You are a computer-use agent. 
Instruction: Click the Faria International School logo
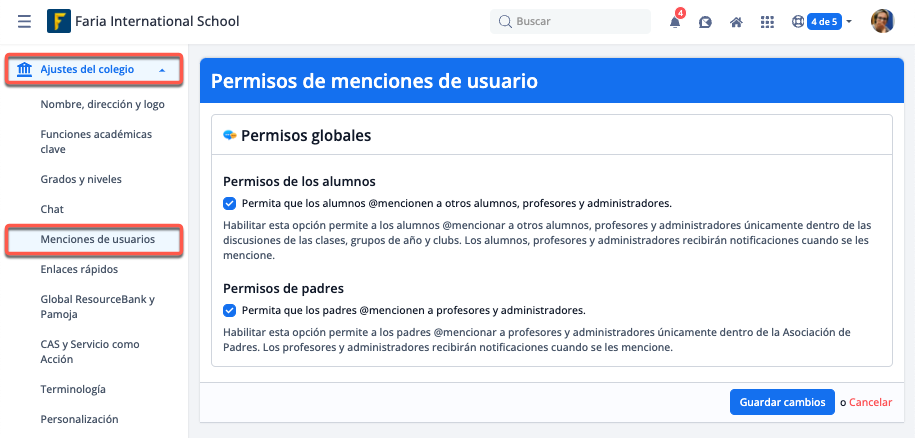[59, 21]
